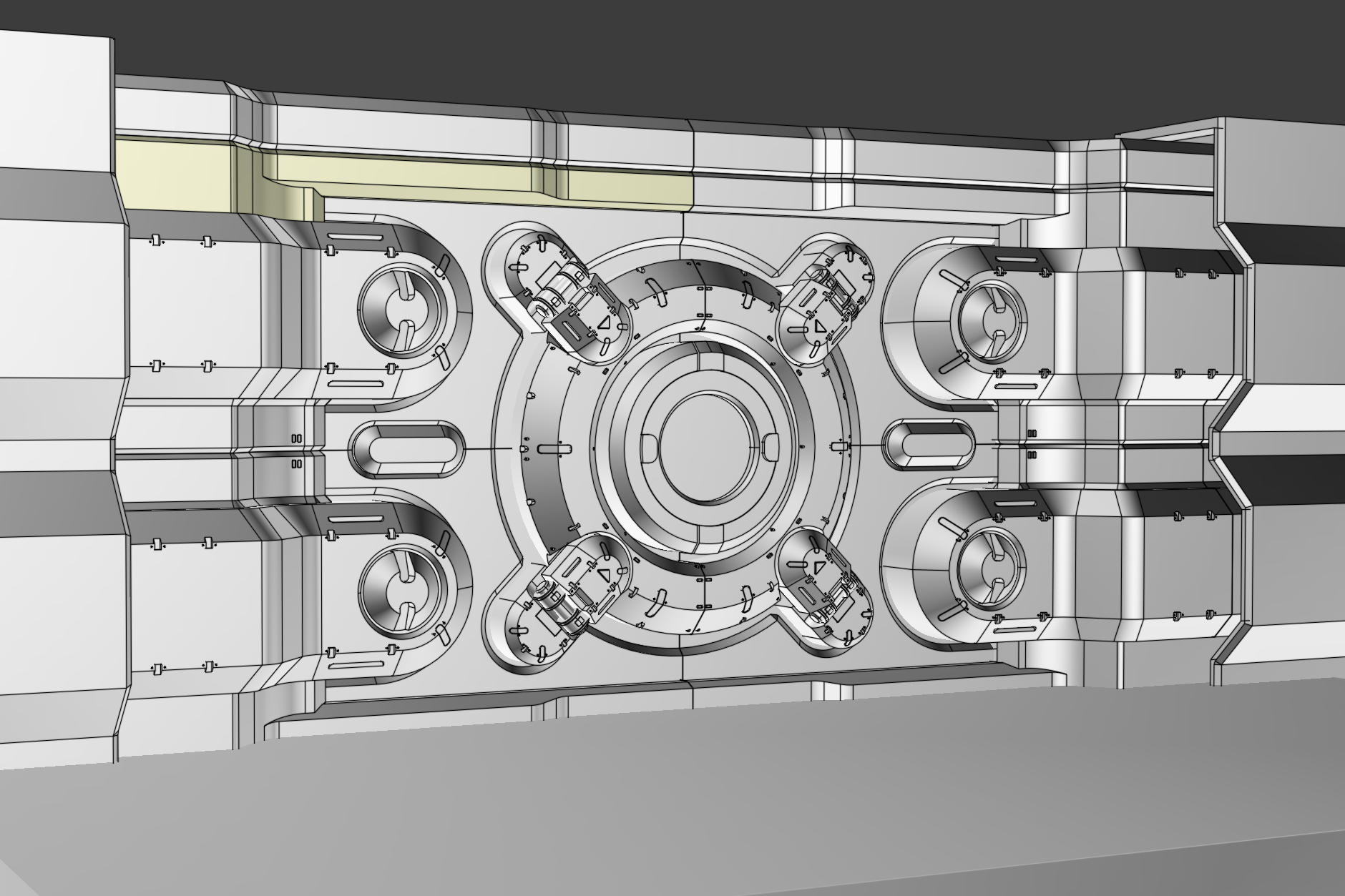Select the lower-right latch triangle marker
Screen dimensions: 1345x896
[x=819, y=566]
